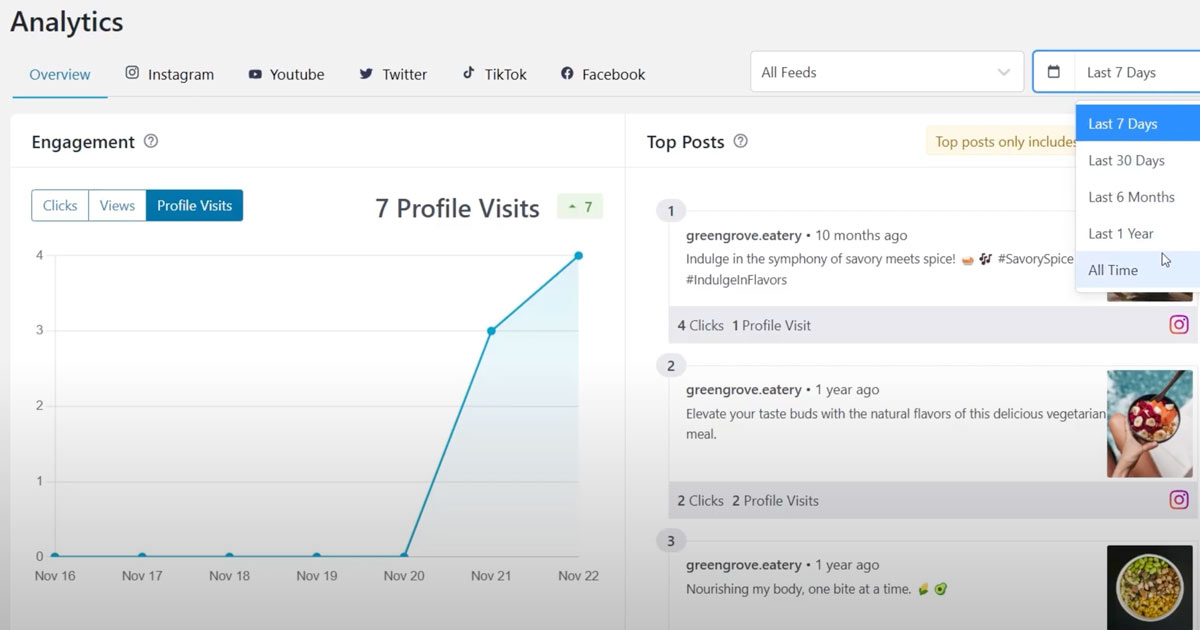Click Instagram icon on first top post
The width and height of the screenshot is (1200, 630).
pos(1179,325)
